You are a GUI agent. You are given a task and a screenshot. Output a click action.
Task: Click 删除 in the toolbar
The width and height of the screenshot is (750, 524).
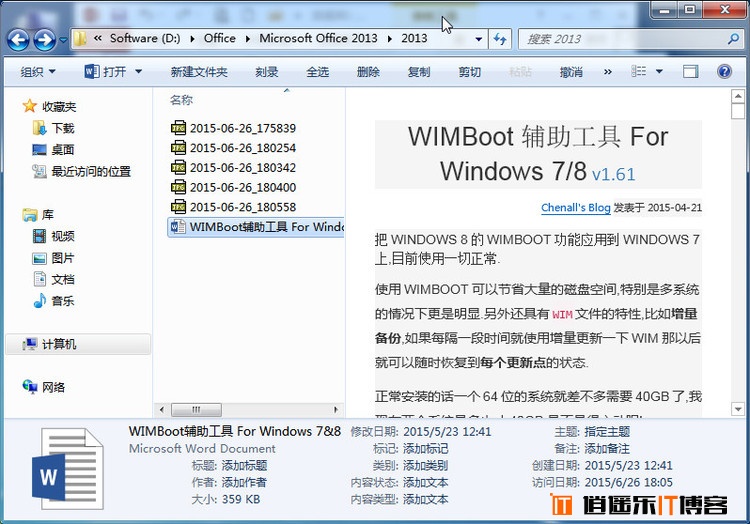point(368,72)
